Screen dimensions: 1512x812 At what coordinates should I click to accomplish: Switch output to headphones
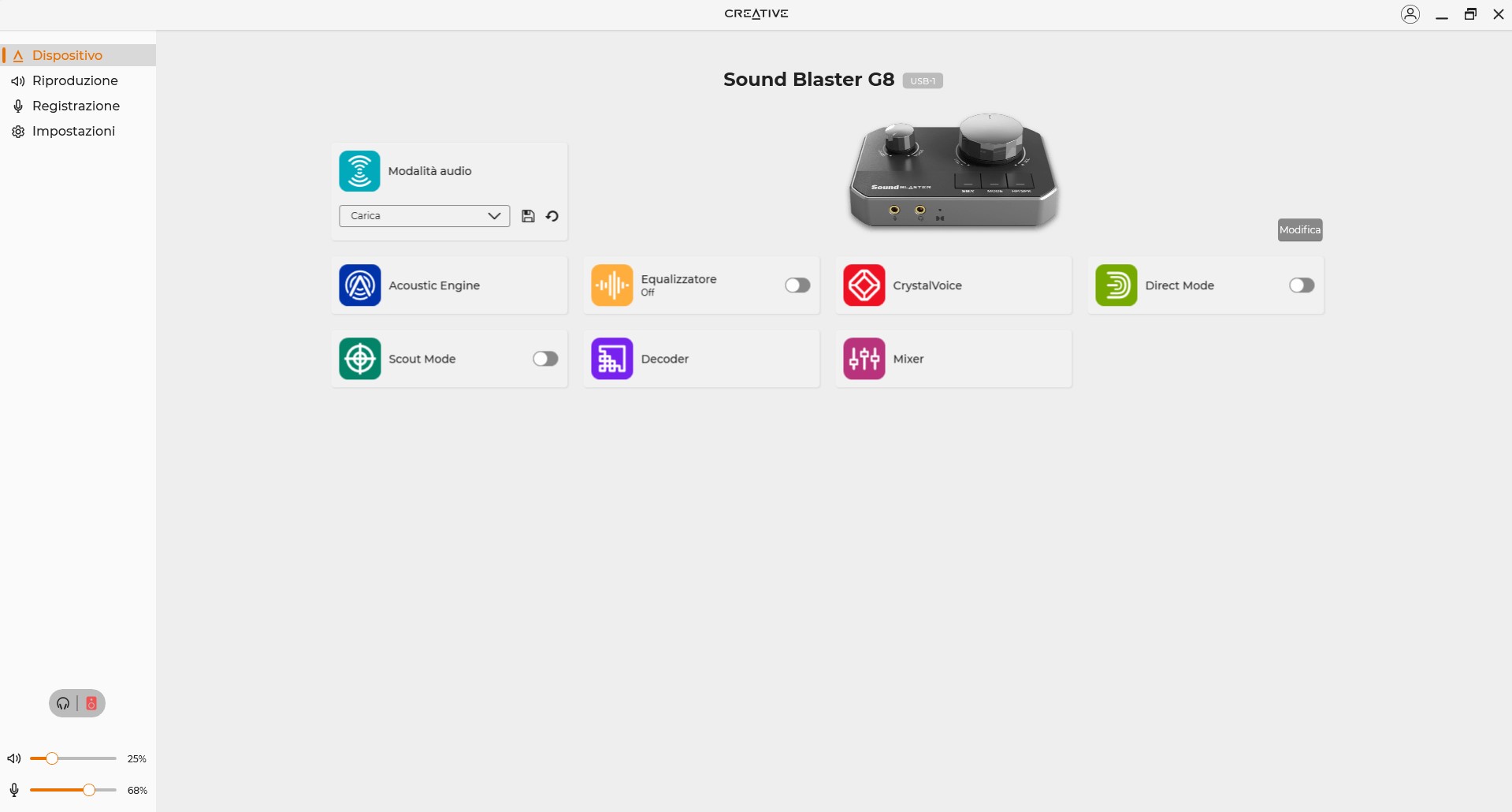[63, 703]
